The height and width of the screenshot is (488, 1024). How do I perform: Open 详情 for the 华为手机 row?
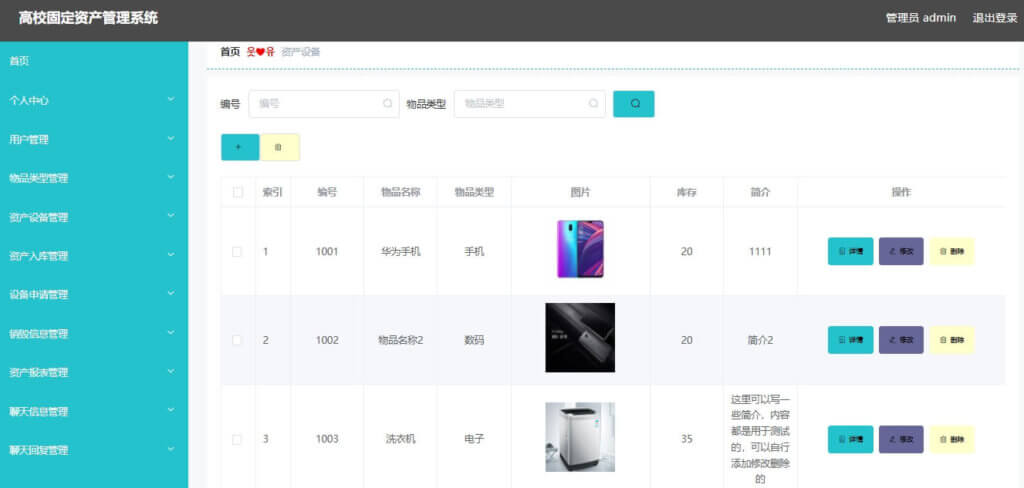[x=850, y=251]
